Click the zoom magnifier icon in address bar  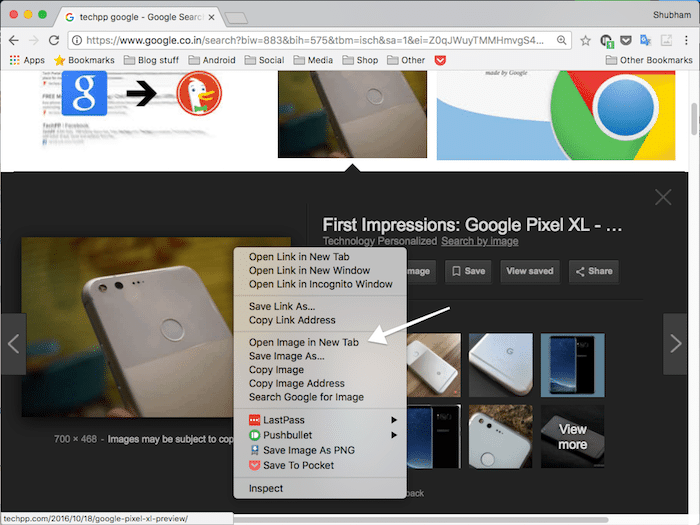562,40
